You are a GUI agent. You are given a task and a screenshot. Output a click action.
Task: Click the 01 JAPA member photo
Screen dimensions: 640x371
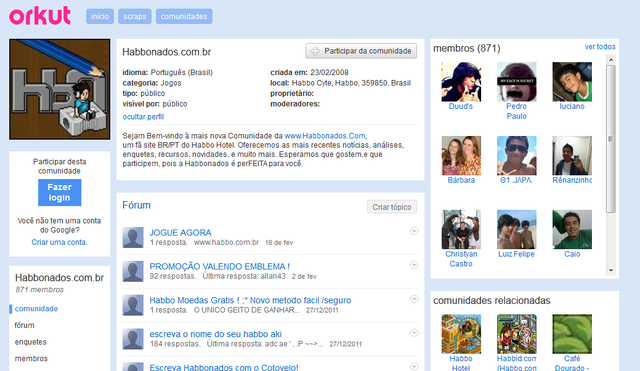coord(517,156)
